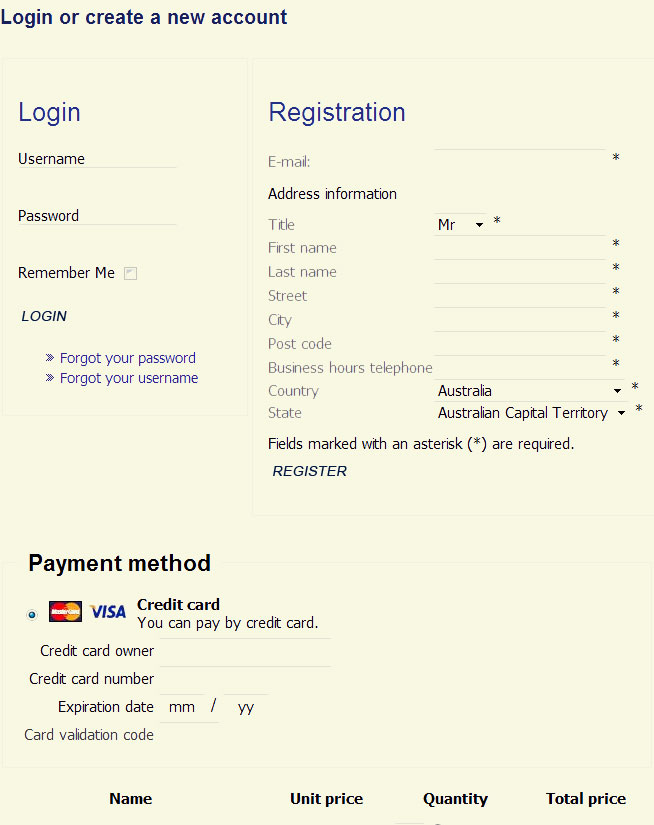Select the Credit card radio button
The image size is (654, 825).
point(32,614)
